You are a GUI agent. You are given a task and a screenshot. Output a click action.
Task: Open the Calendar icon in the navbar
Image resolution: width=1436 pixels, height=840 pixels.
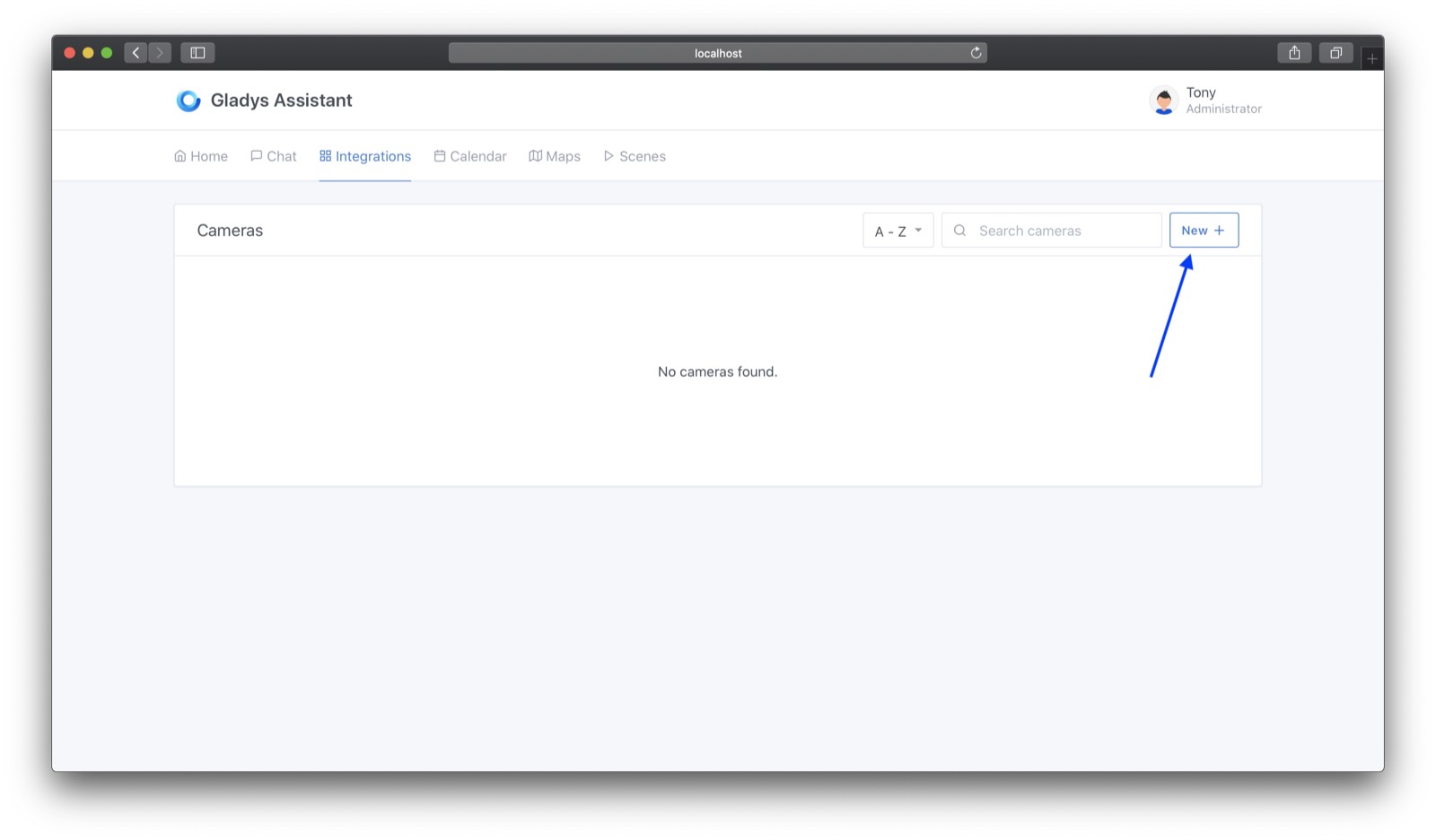point(439,155)
